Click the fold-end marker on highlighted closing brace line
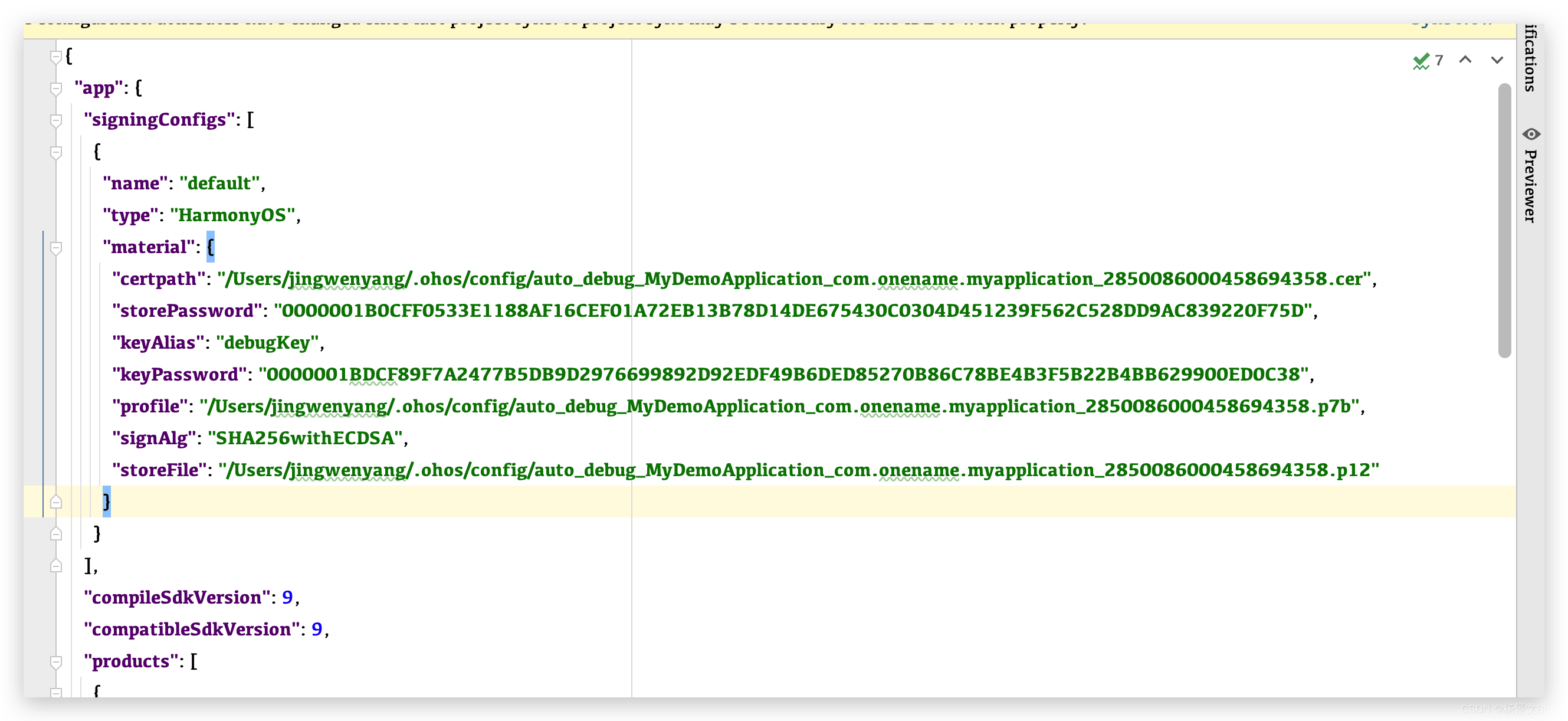 point(56,502)
